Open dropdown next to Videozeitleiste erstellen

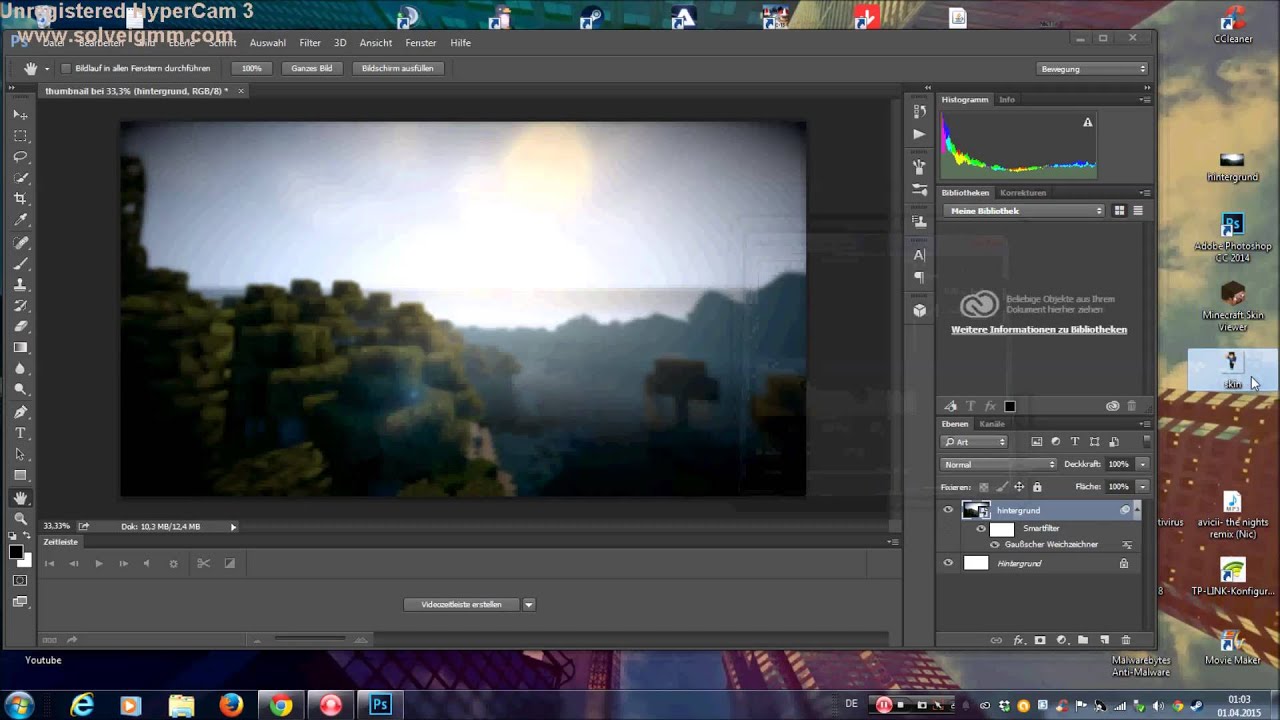pos(529,604)
